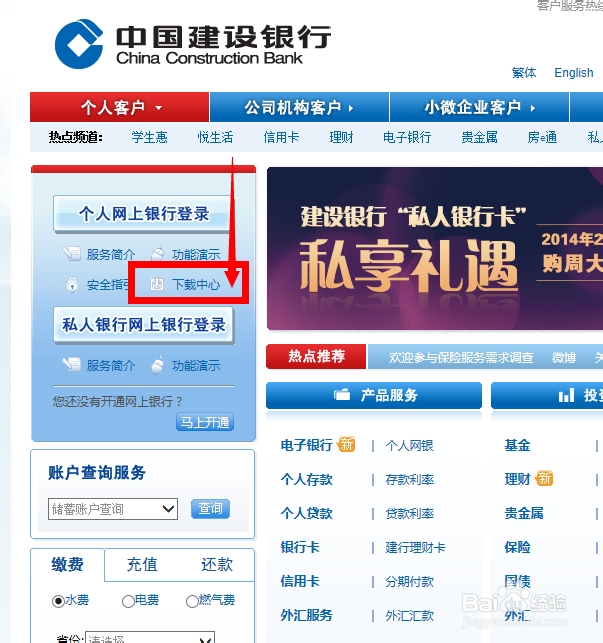Open the 下载中心 download icon
Screen dimensions: 603x643
coord(157,284)
